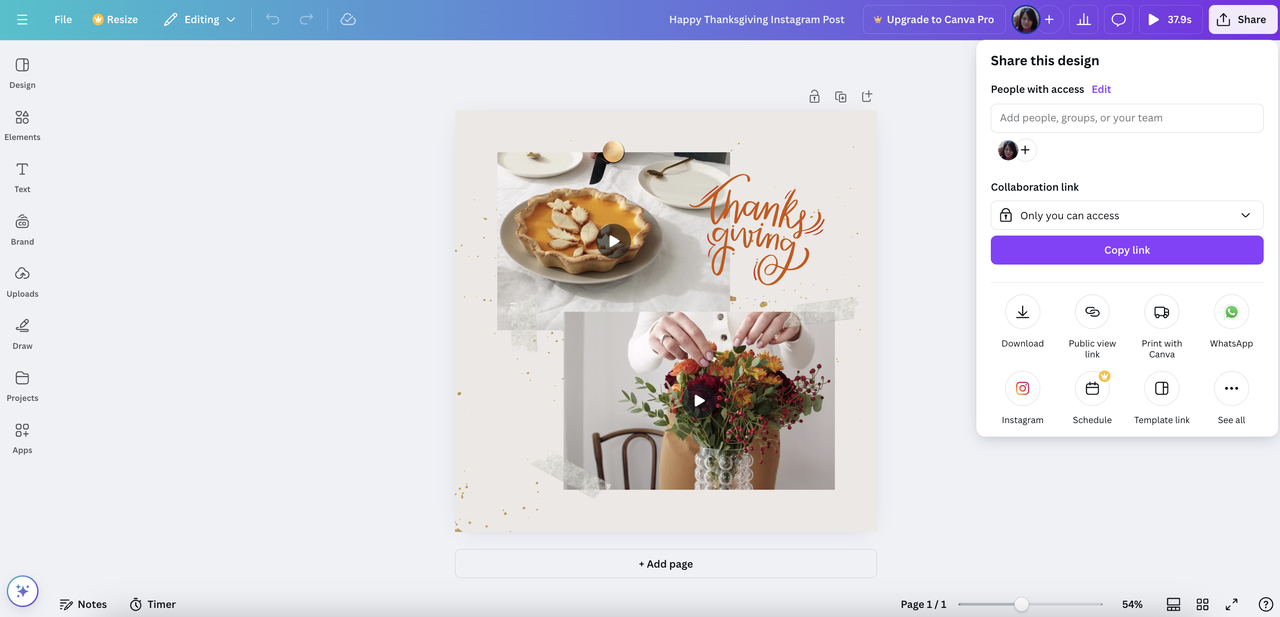Open the Design sidebar tab
Screen dimensions: 1280x617
[x=22, y=73]
